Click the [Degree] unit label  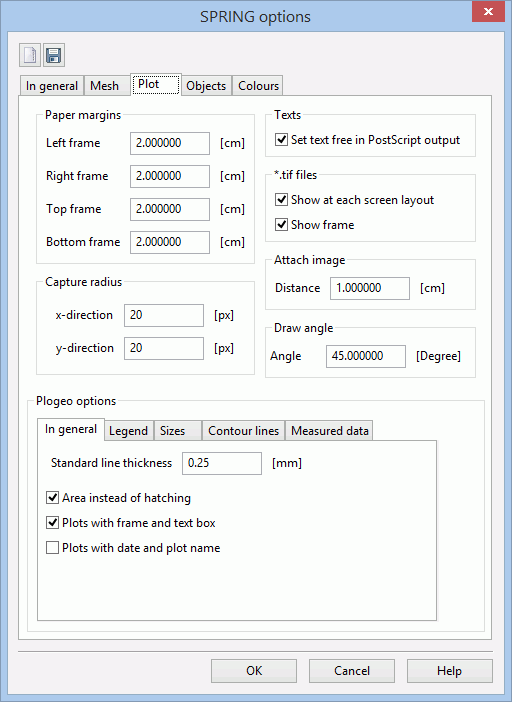(x=438, y=356)
